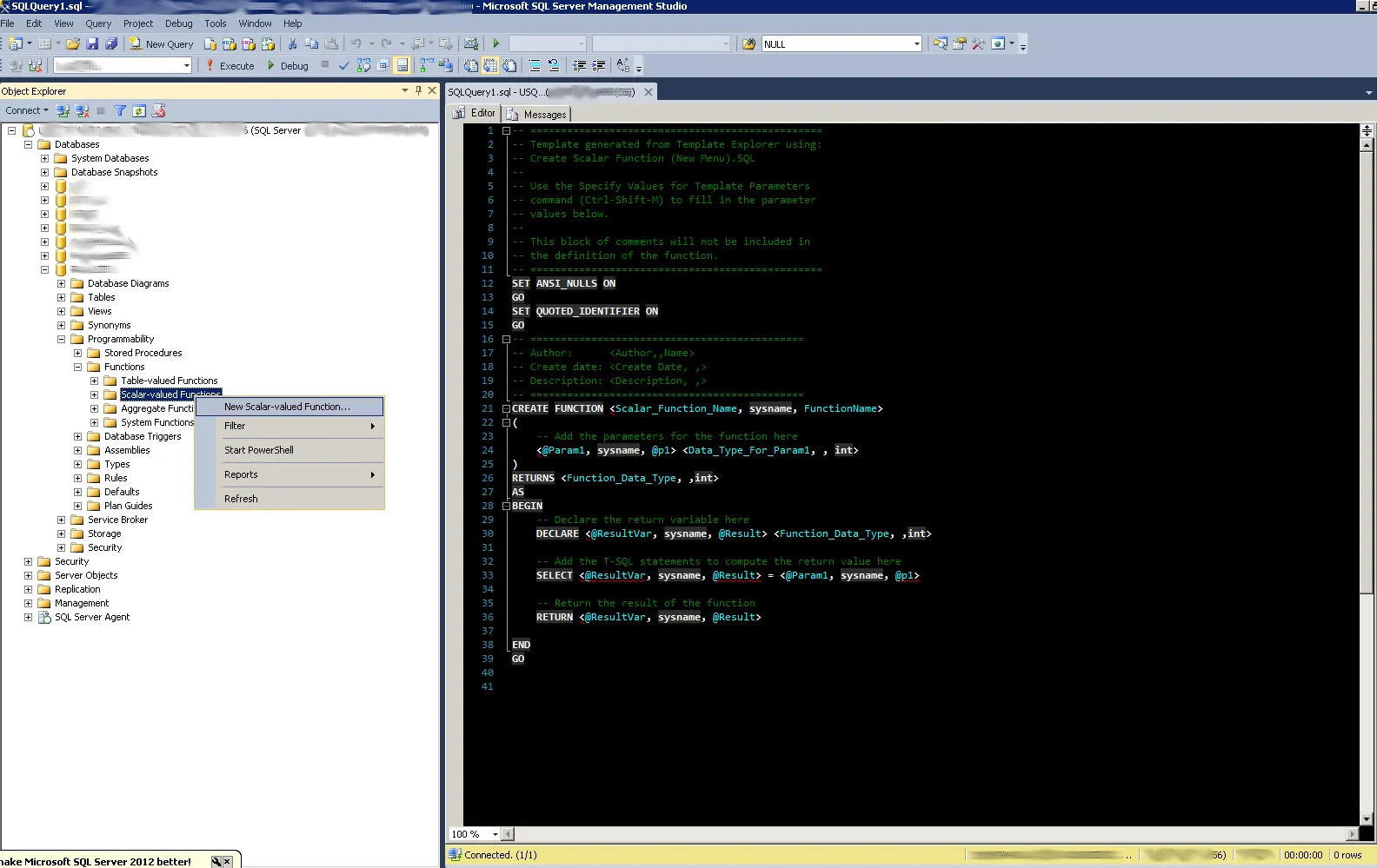
Task: Click the Execute button
Action: (x=229, y=65)
